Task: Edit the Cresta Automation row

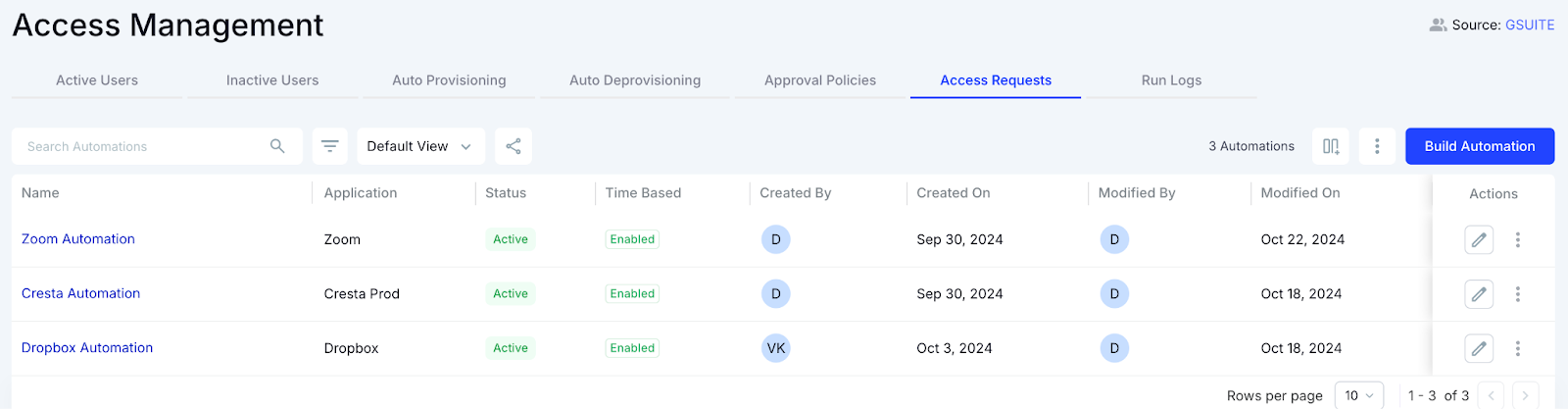Action: pyautogui.click(x=1479, y=293)
